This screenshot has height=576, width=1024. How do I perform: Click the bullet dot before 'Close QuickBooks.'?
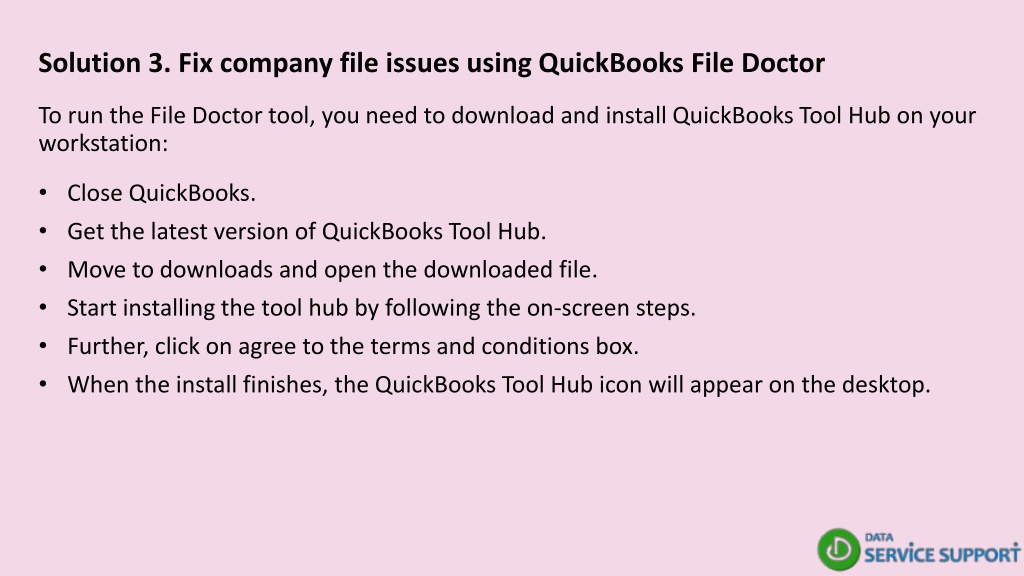(43, 193)
